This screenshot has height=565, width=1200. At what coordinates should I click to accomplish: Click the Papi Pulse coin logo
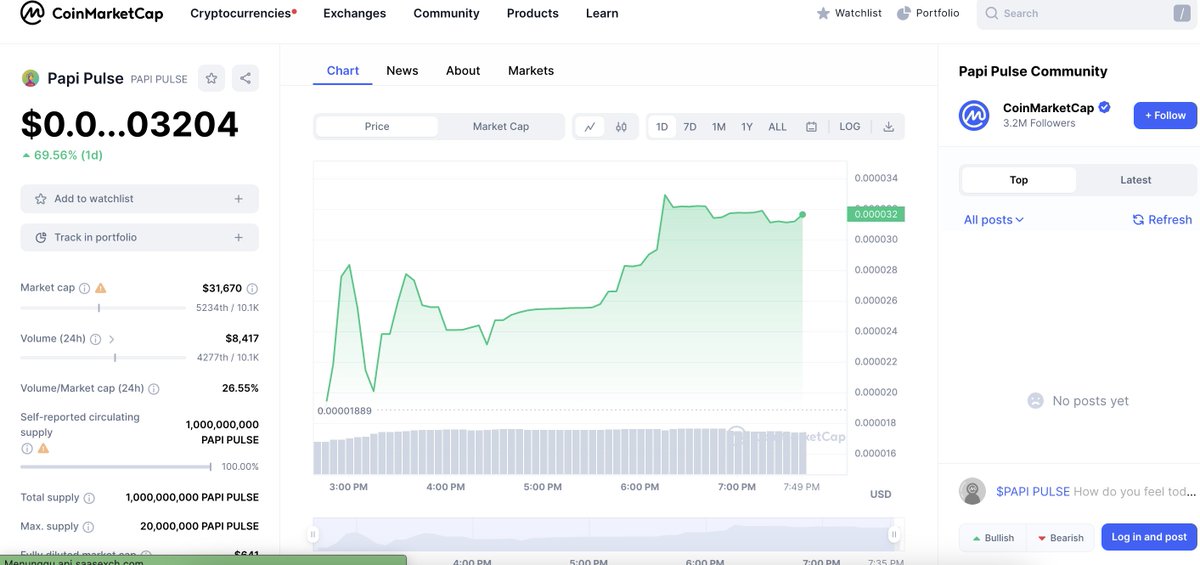coord(30,79)
